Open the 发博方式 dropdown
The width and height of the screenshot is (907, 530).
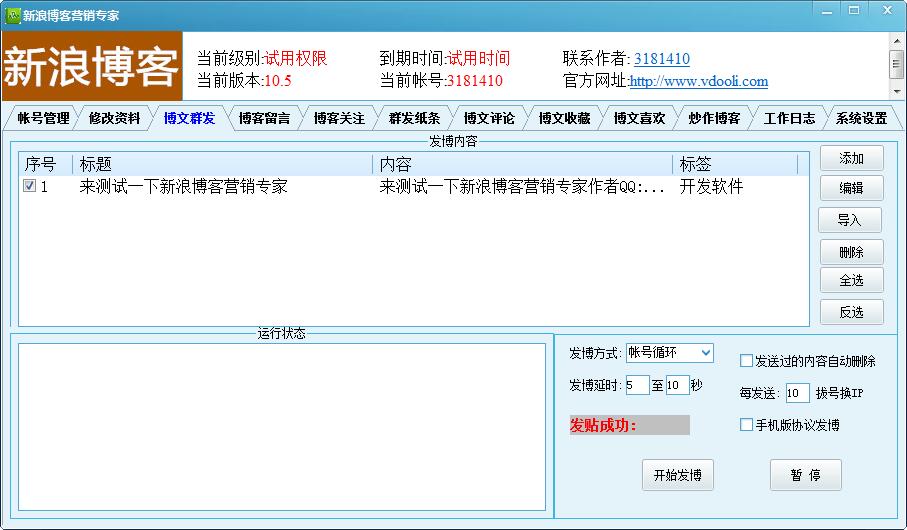(x=670, y=352)
